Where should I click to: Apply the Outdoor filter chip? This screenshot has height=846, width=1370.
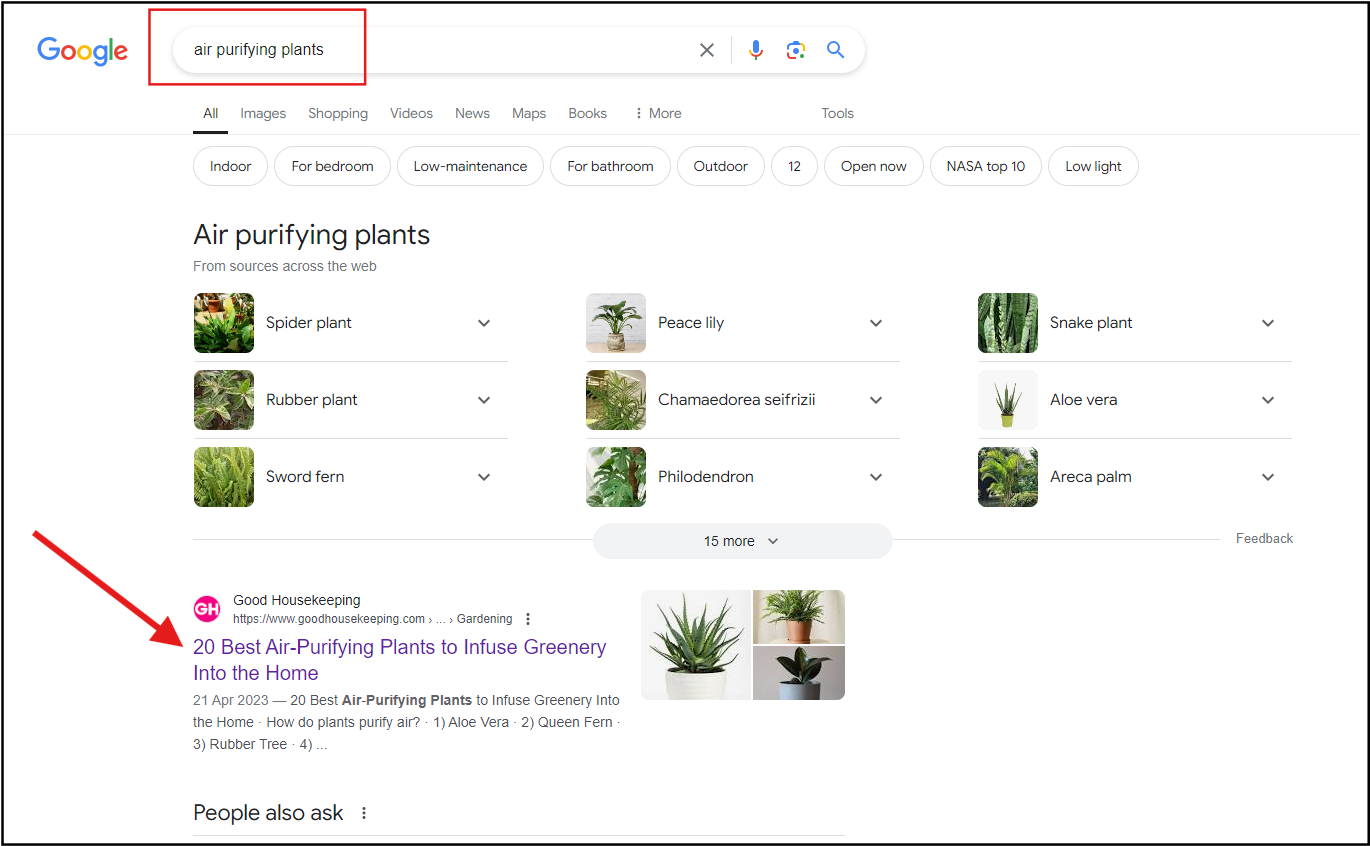pos(721,166)
